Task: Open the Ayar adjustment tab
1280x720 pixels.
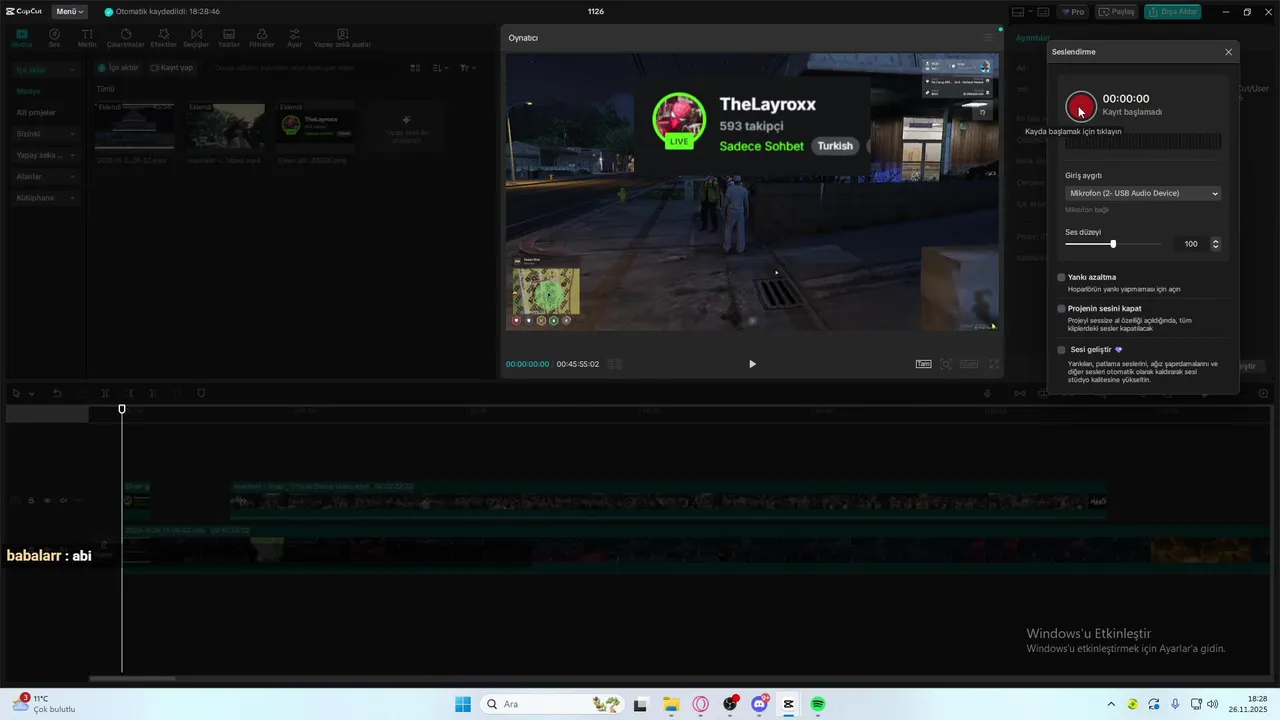Action: (x=294, y=38)
